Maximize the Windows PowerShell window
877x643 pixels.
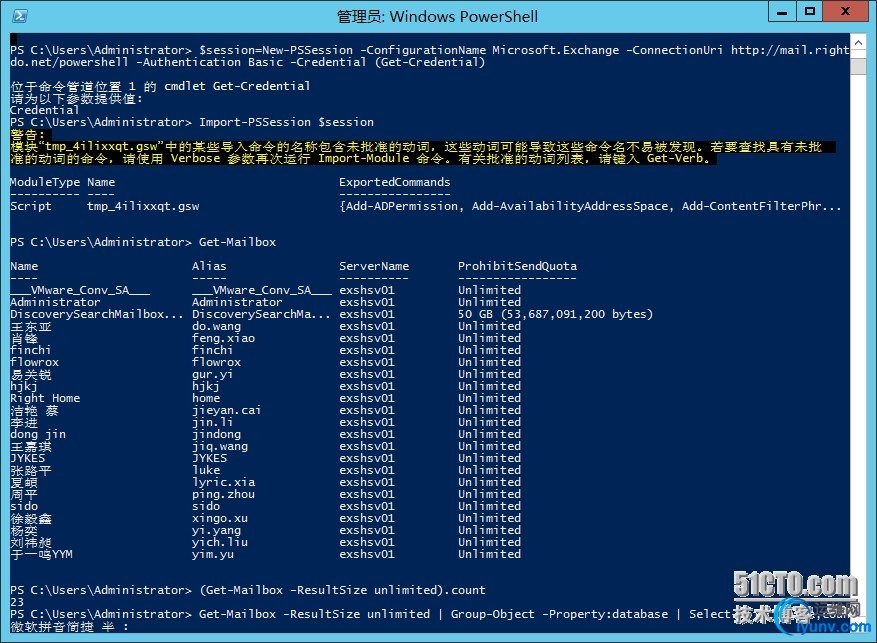(809, 12)
